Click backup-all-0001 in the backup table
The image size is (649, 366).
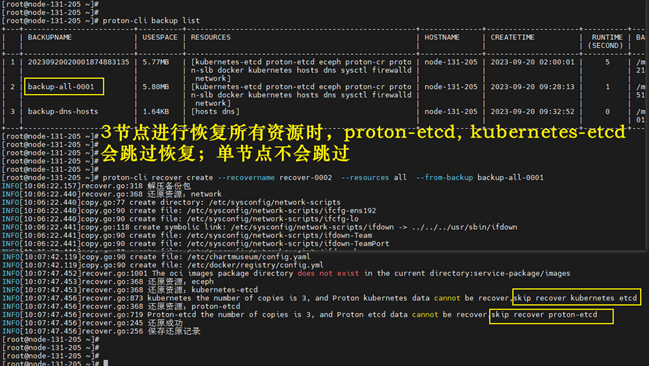click(x=61, y=87)
